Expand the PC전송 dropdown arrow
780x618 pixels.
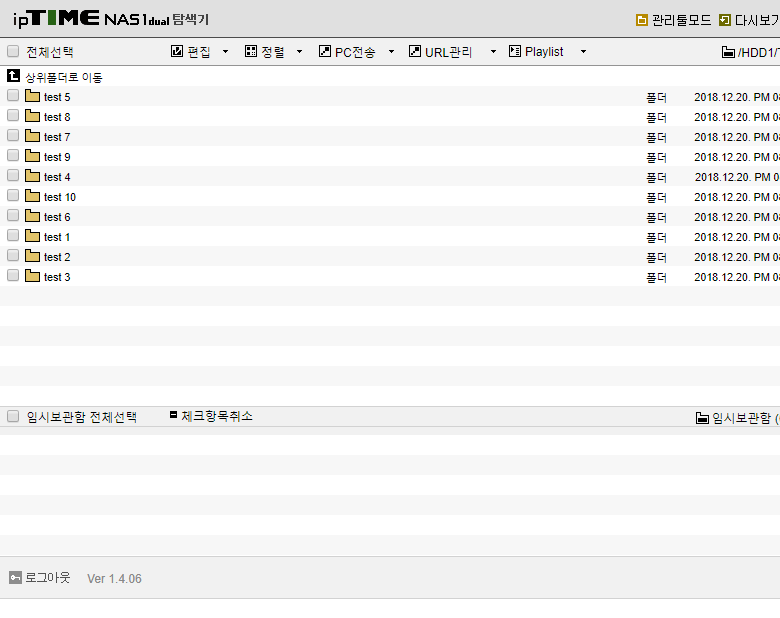click(x=391, y=51)
